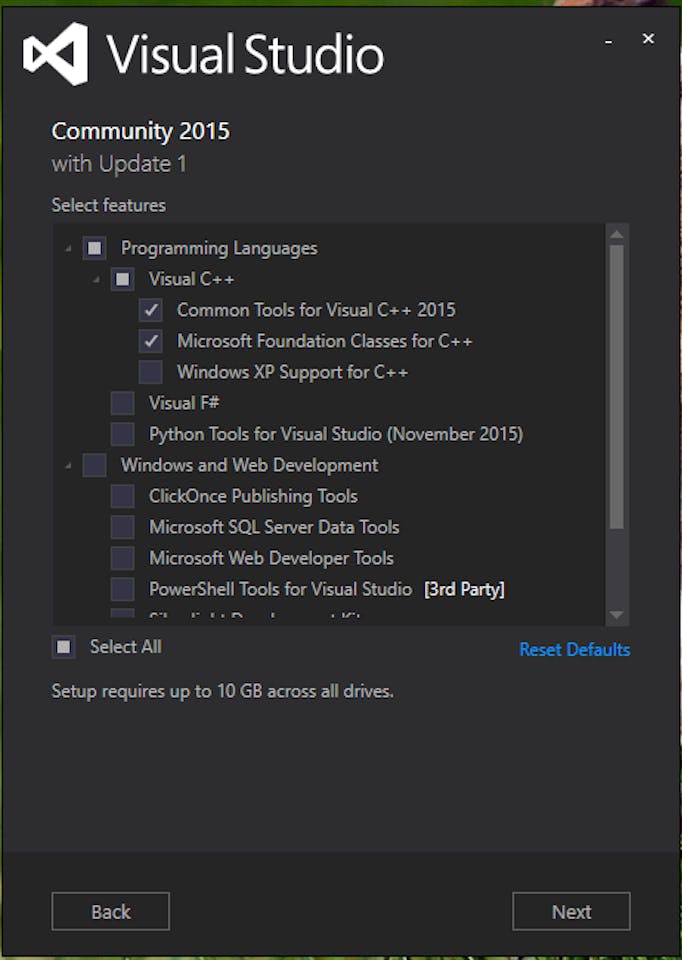Enable Microsoft SQL Server Data Tools
The height and width of the screenshot is (960, 682).
[123, 527]
